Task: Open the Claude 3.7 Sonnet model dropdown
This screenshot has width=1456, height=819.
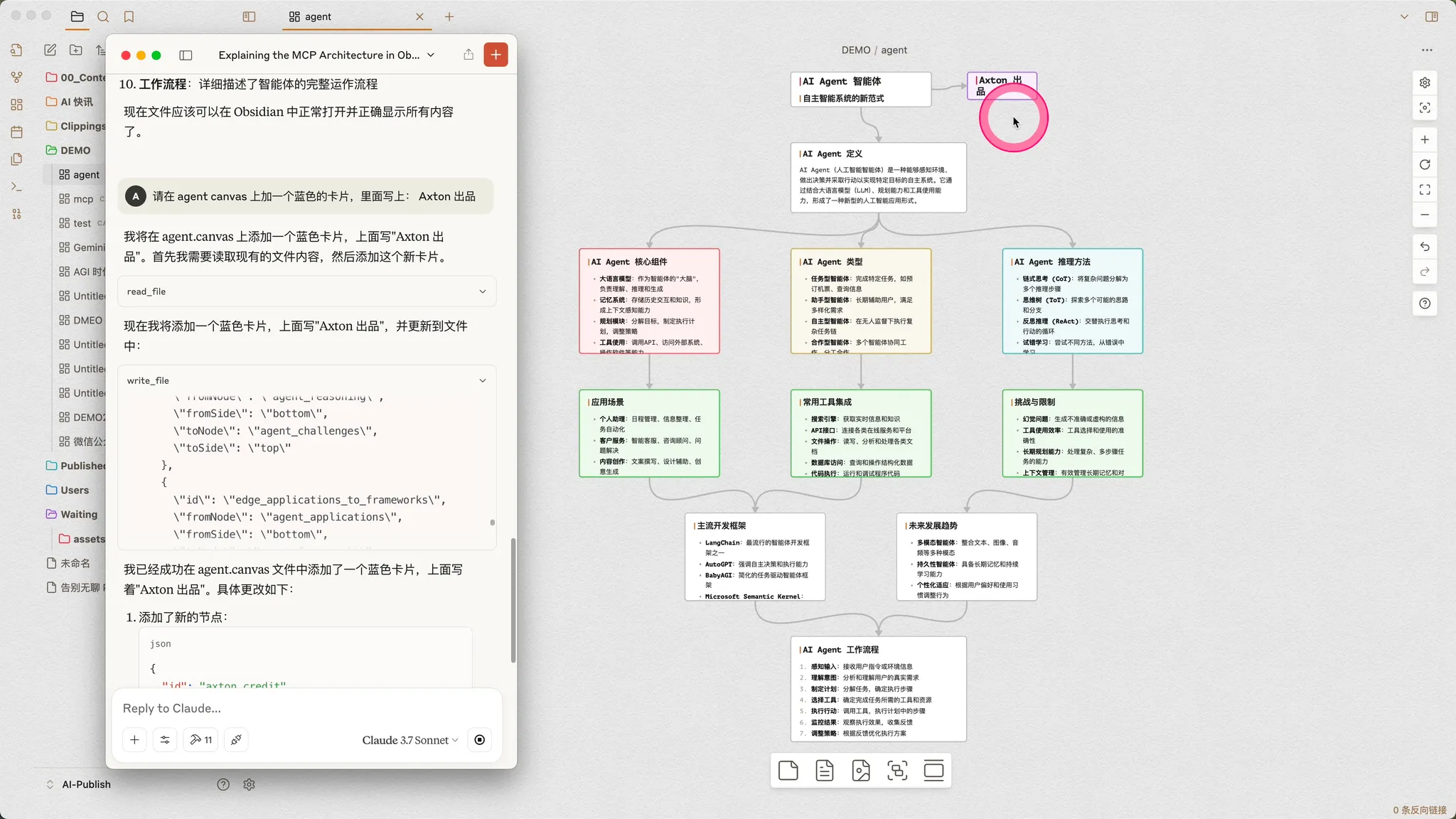Action: tap(410, 740)
